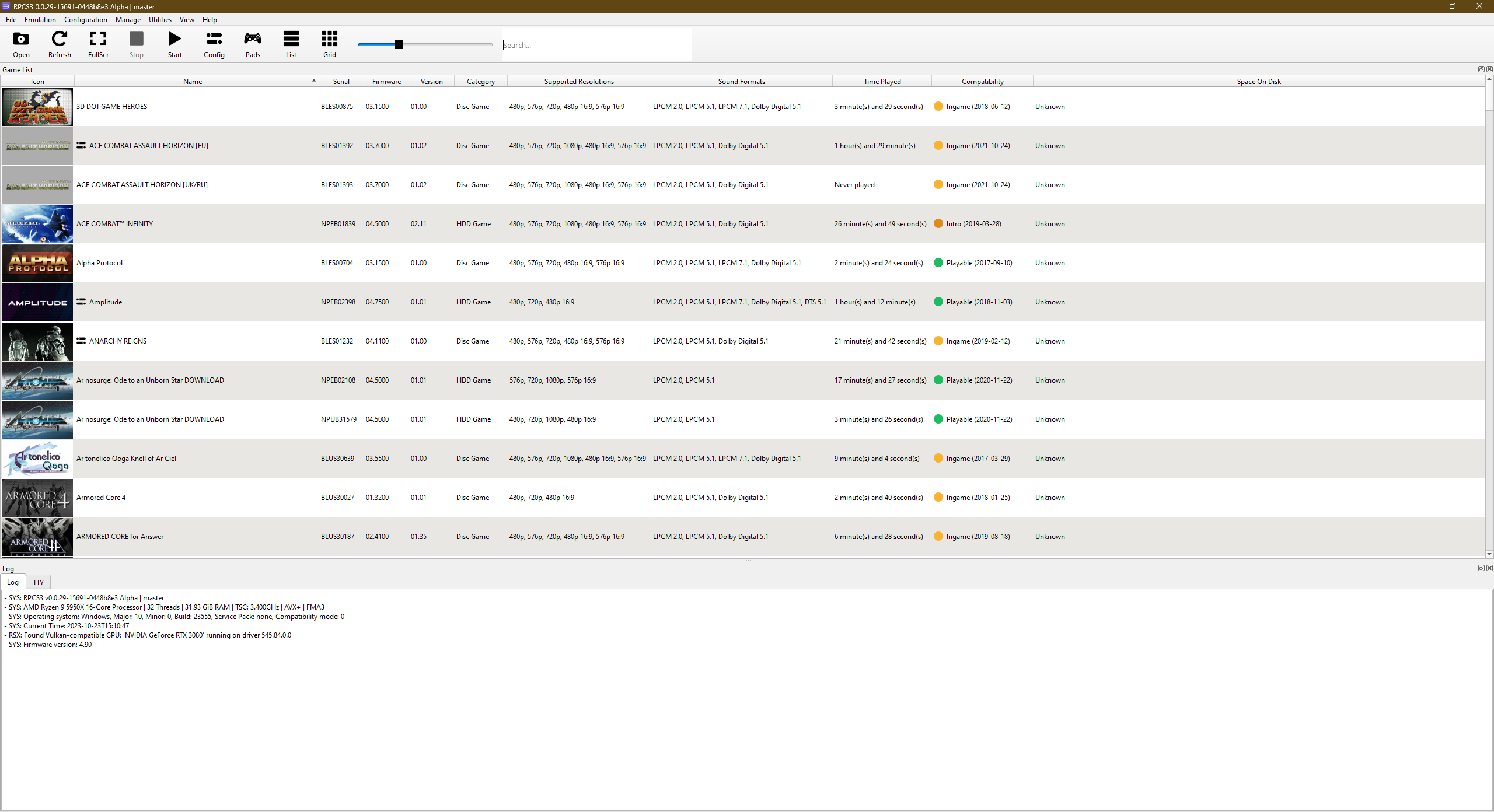Open the Pads controller icon
1494x812 pixels.
tap(253, 44)
